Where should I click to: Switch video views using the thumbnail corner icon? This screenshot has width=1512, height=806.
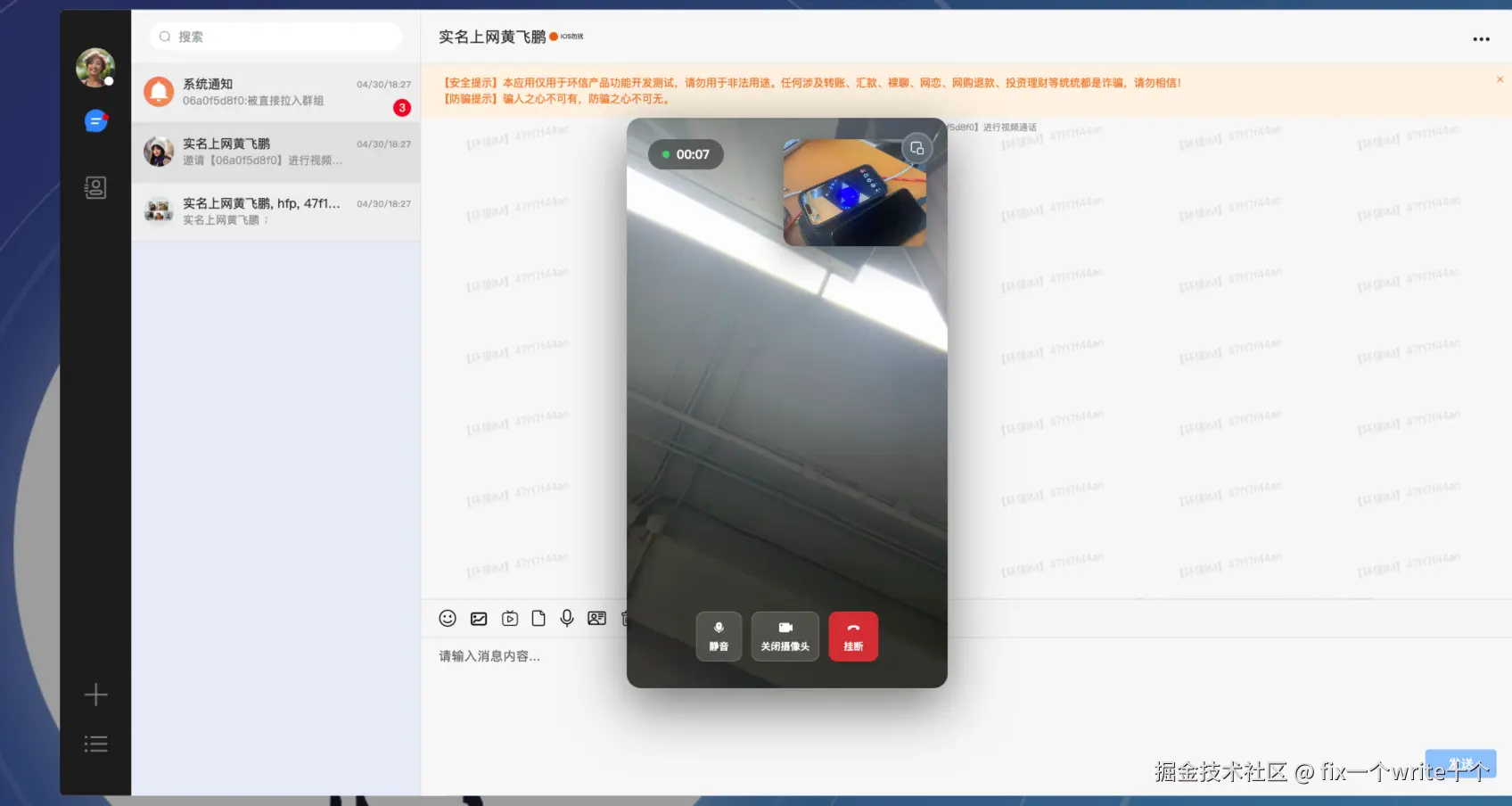[x=916, y=148]
